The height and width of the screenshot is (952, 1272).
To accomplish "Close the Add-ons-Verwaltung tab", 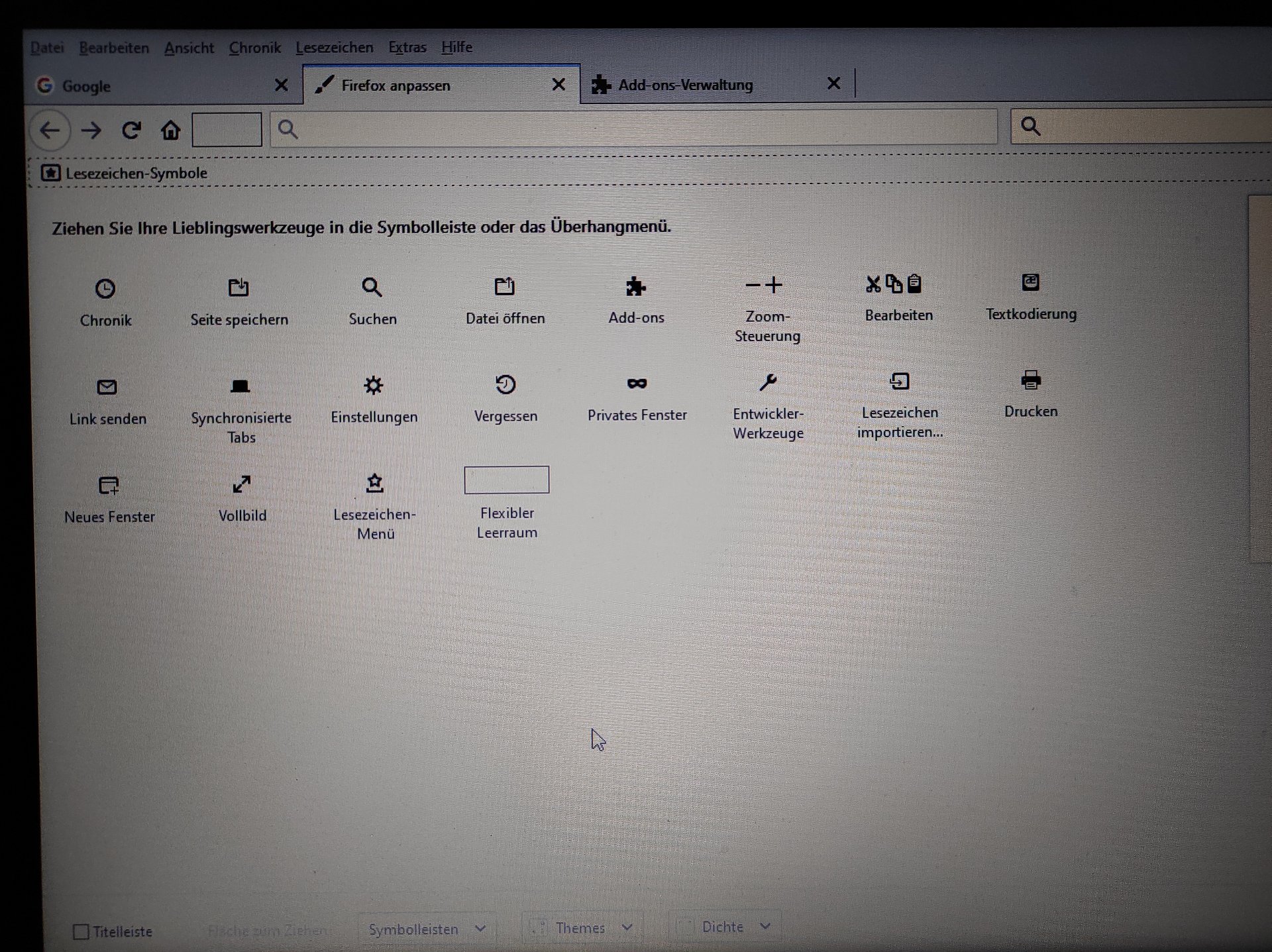I will (834, 83).
